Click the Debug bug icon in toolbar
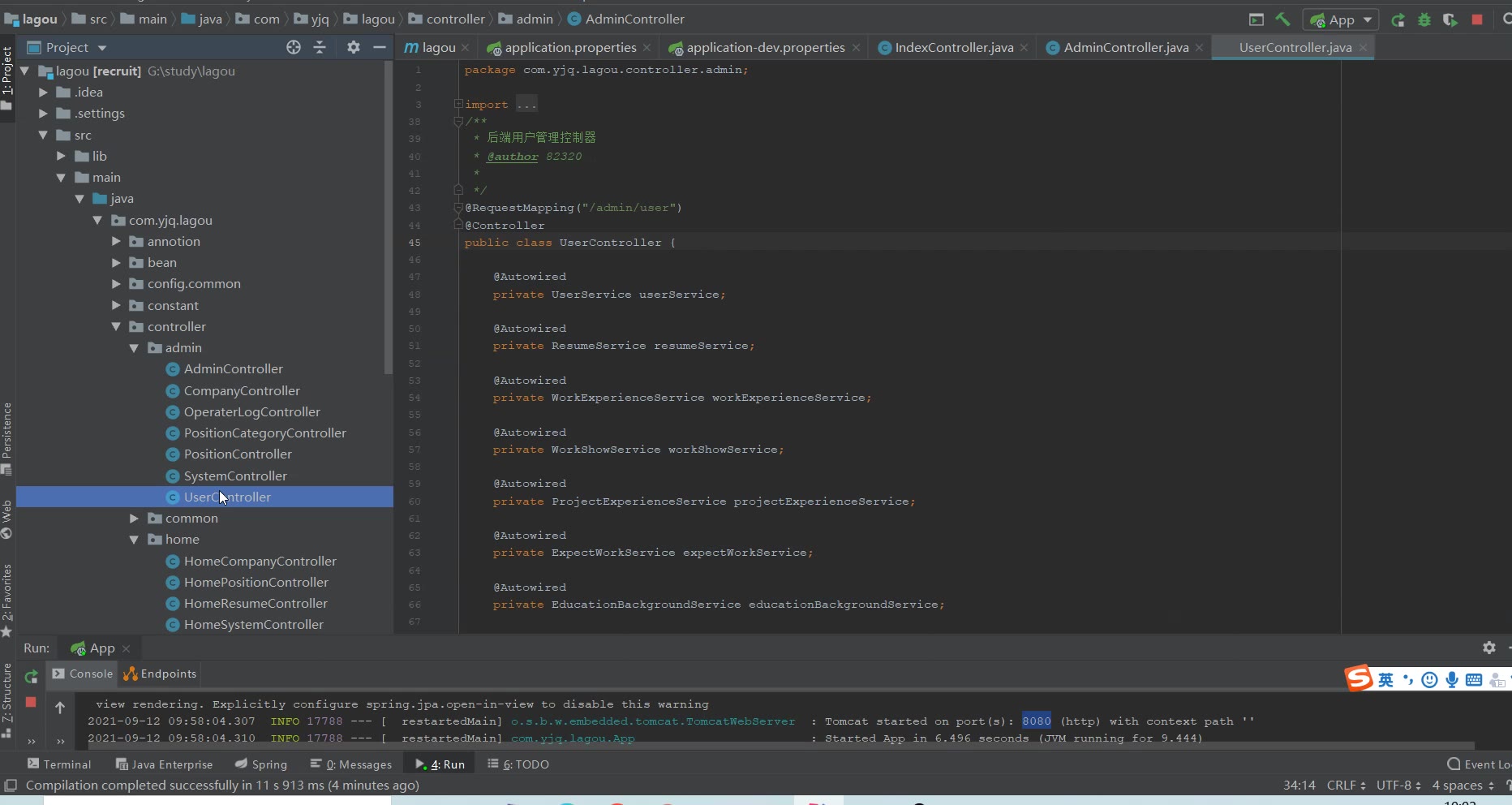Image resolution: width=1512 pixels, height=805 pixels. click(x=1424, y=19)
